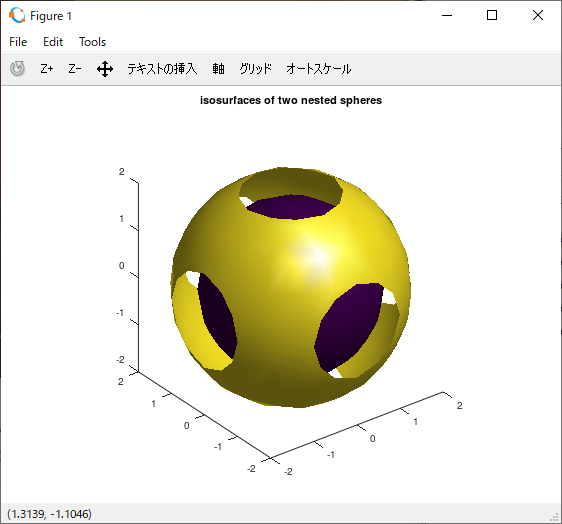Open the File menu

[18, 42]
